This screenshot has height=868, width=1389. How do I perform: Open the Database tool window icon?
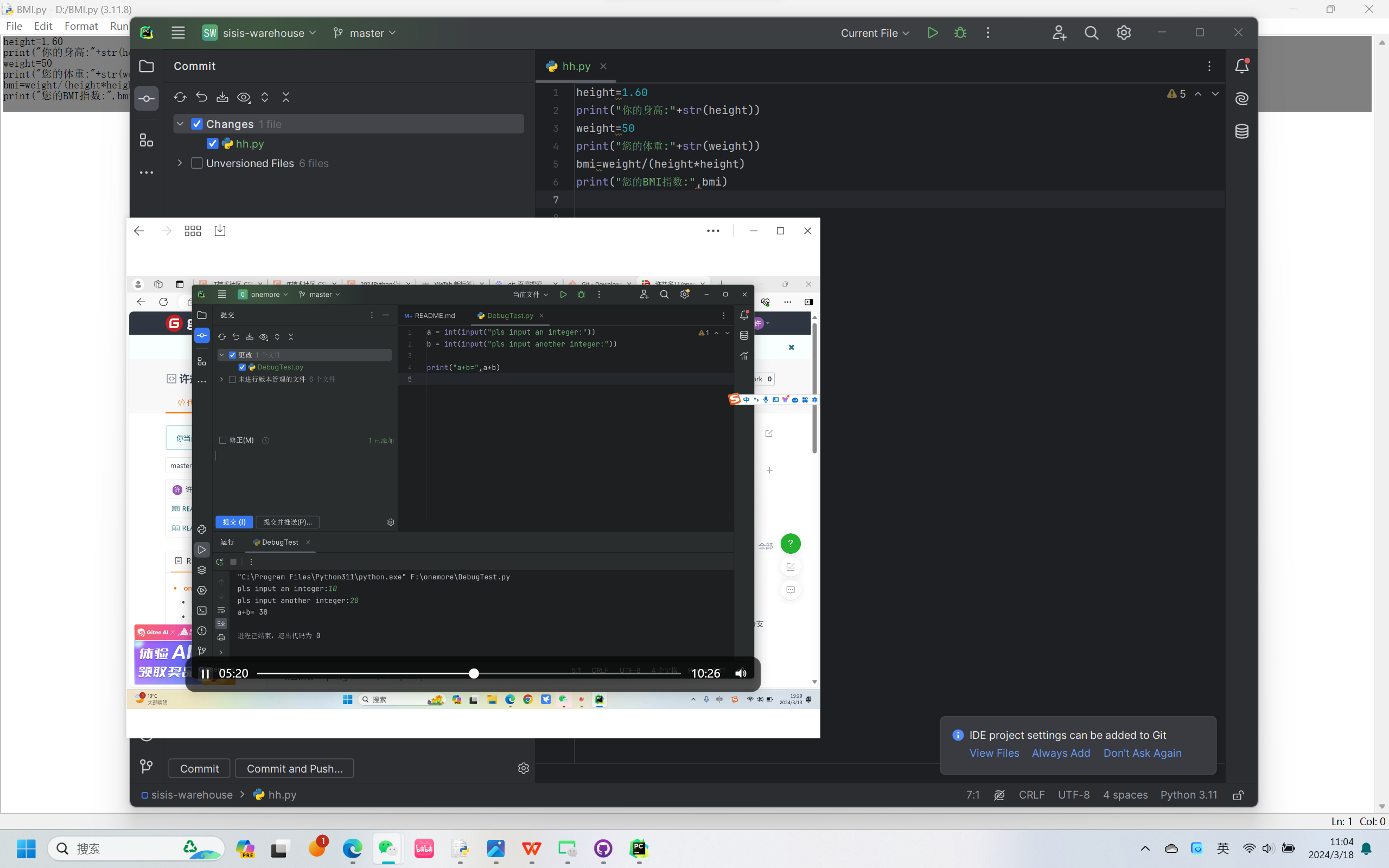(1241, 131)
